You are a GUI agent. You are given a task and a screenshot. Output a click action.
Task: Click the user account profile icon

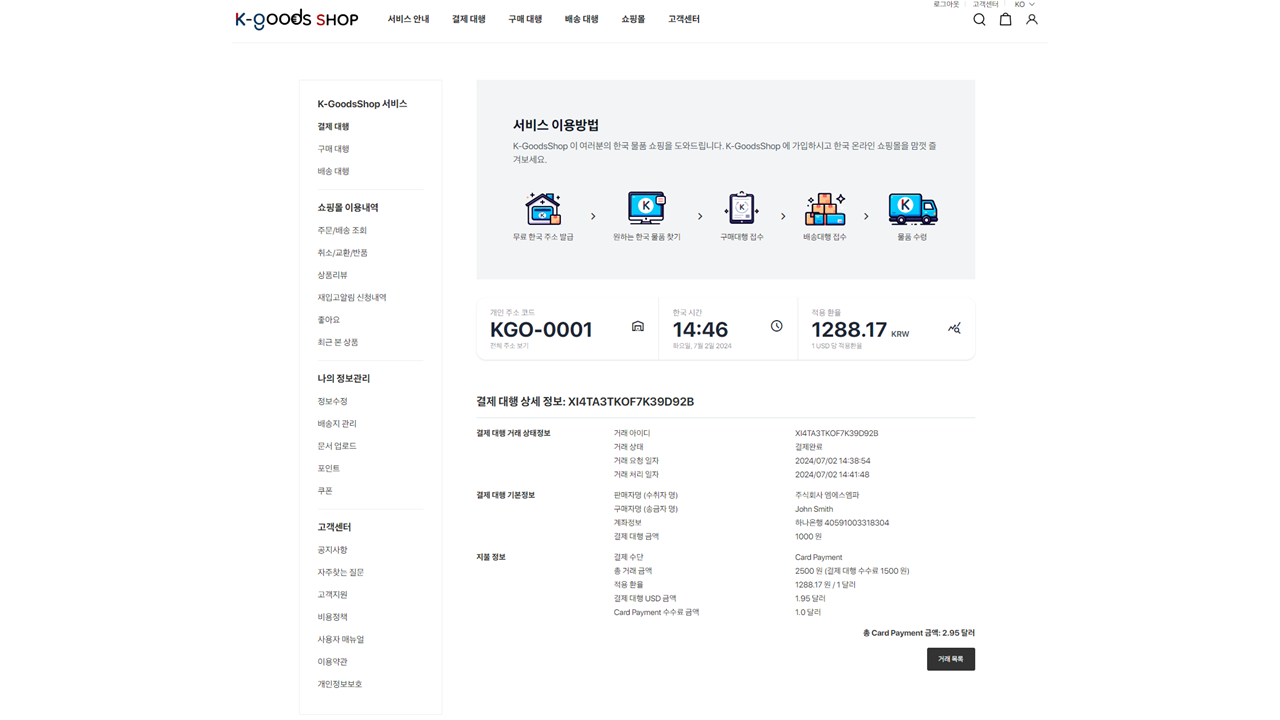1031,20
